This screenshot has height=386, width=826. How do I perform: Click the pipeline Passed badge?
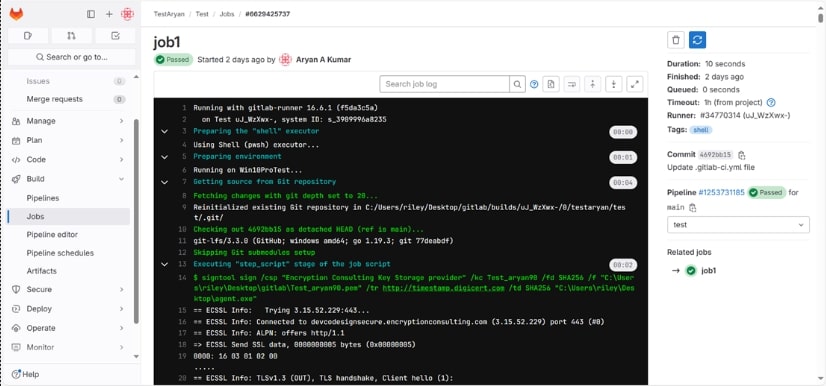(766, 193)
